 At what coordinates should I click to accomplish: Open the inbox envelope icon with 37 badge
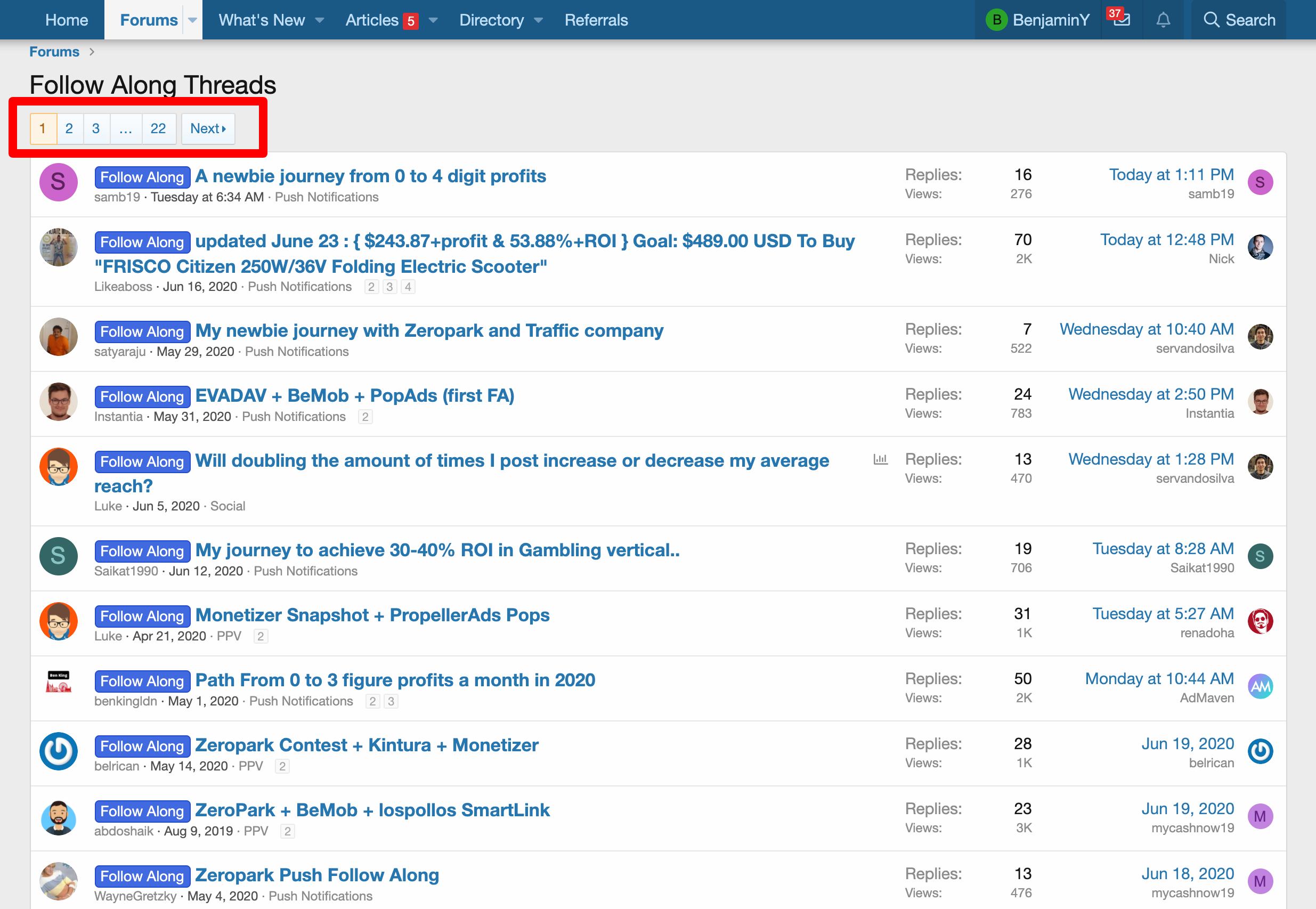coord(1120,19)
